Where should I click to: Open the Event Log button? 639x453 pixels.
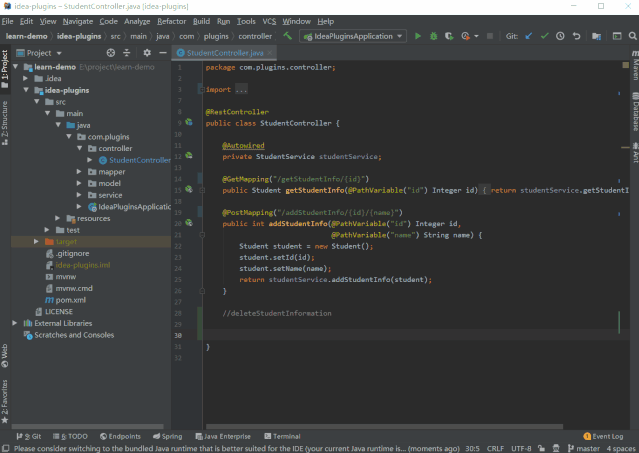pos(603,436)
